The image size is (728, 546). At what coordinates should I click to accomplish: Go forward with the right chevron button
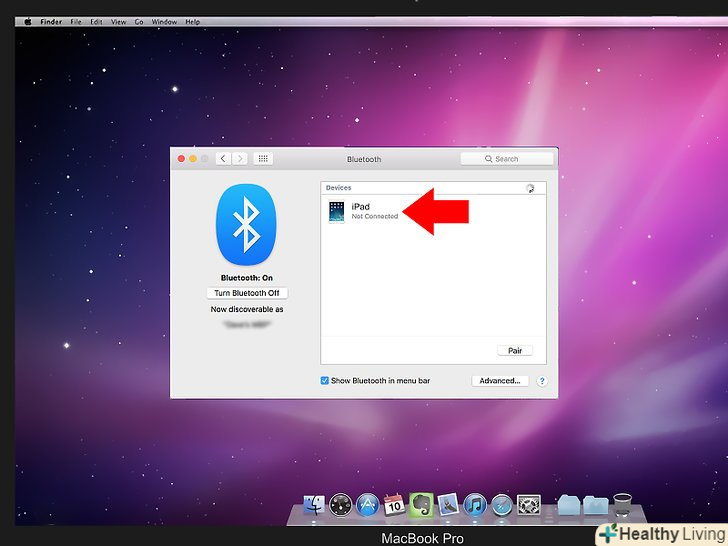pos(240,159)
